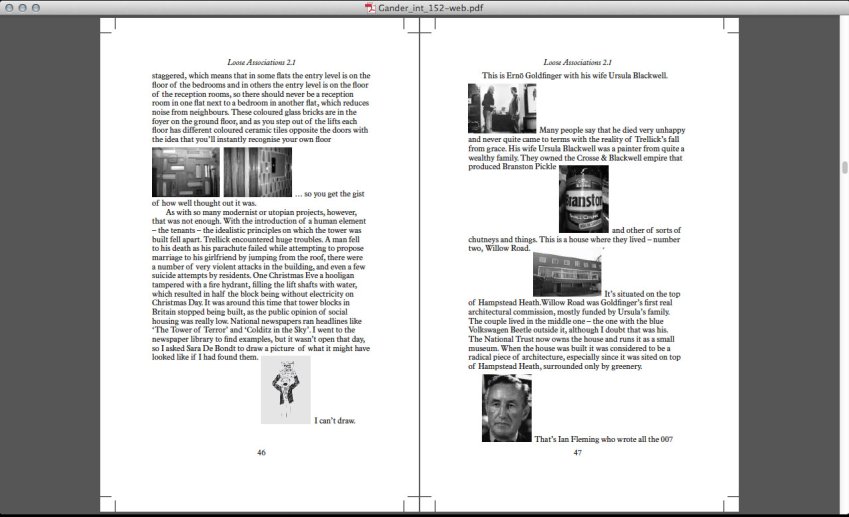Click the Gander_int_152-web.pdf window title
The image size is (849, 517).
click(x=430, y=8)
